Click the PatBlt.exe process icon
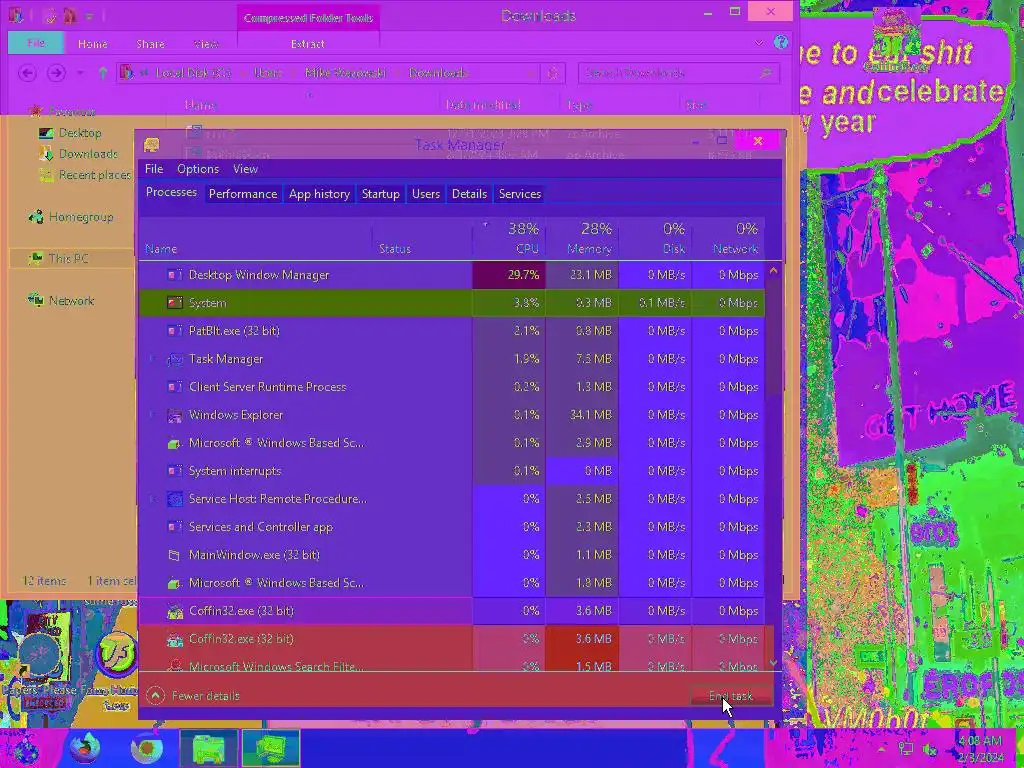This screenshot has height=768, width=1024. click(174, 331)
